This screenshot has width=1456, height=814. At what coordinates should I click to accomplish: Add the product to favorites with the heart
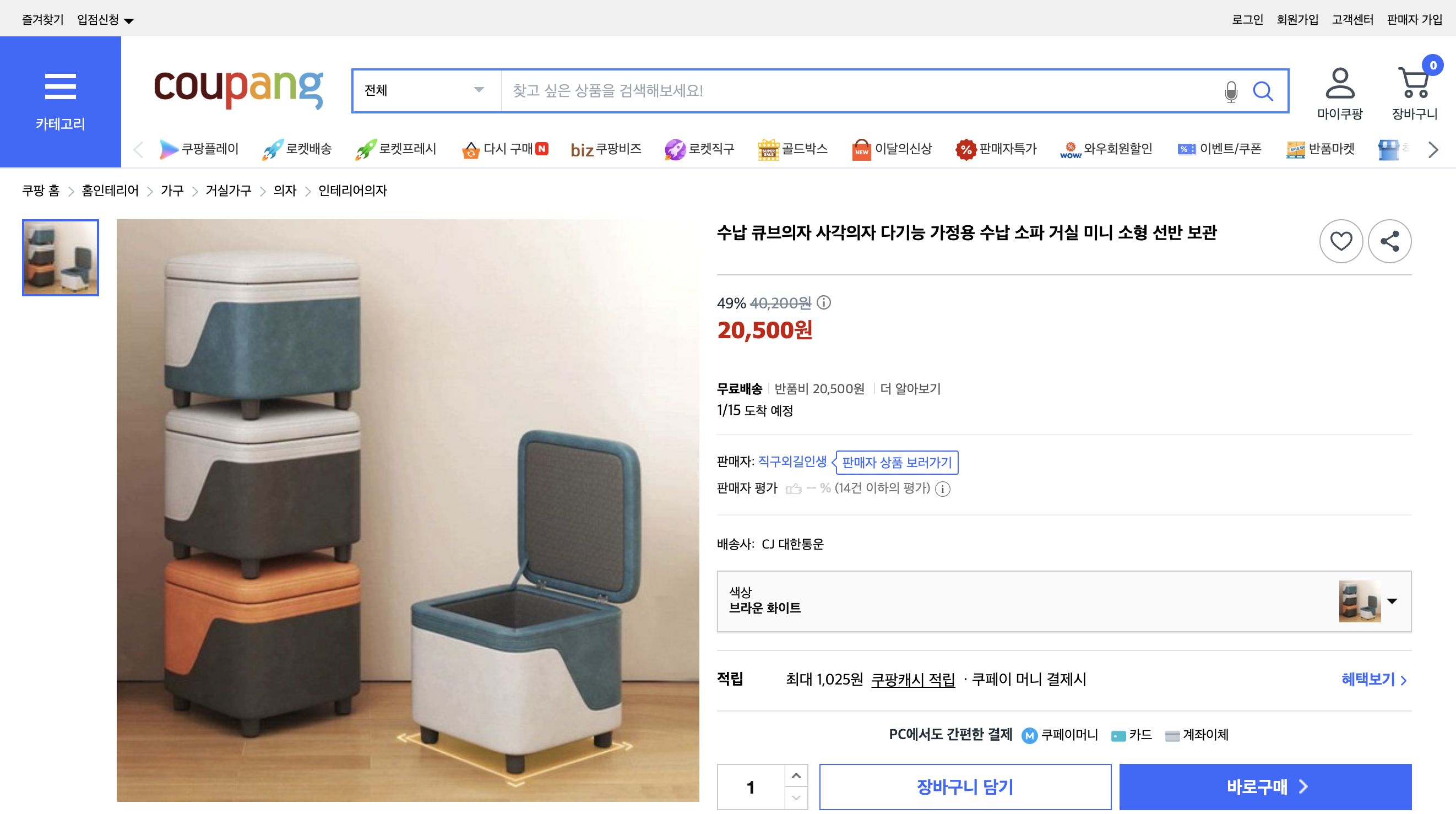click(1341, 241)
